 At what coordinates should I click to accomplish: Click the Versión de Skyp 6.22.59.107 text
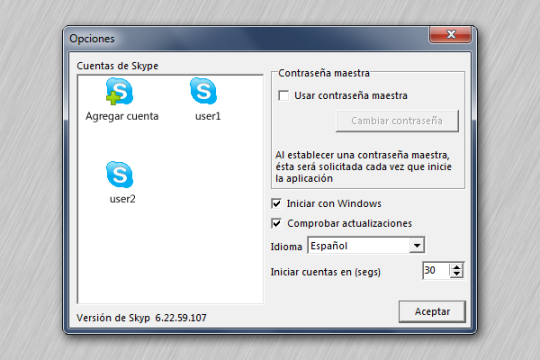[141, 318]
